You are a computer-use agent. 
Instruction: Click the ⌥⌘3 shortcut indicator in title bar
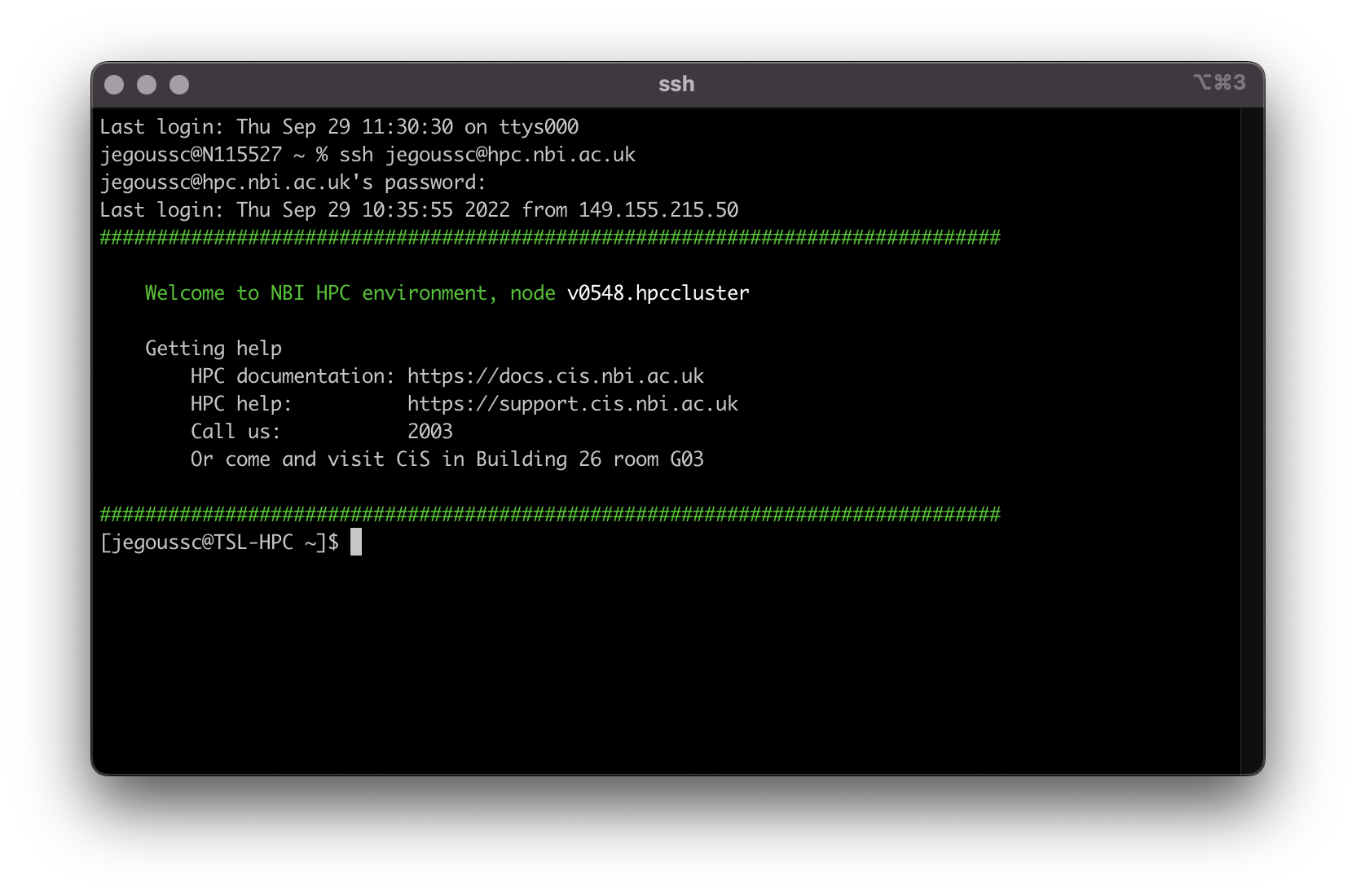1219,83
